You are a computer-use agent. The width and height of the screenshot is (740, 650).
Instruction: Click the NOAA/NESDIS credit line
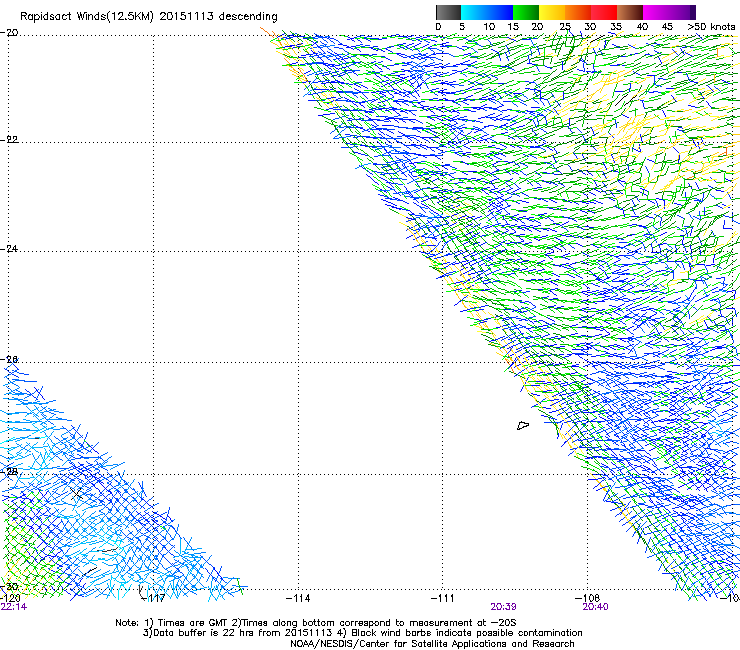(x=432, y=644)
